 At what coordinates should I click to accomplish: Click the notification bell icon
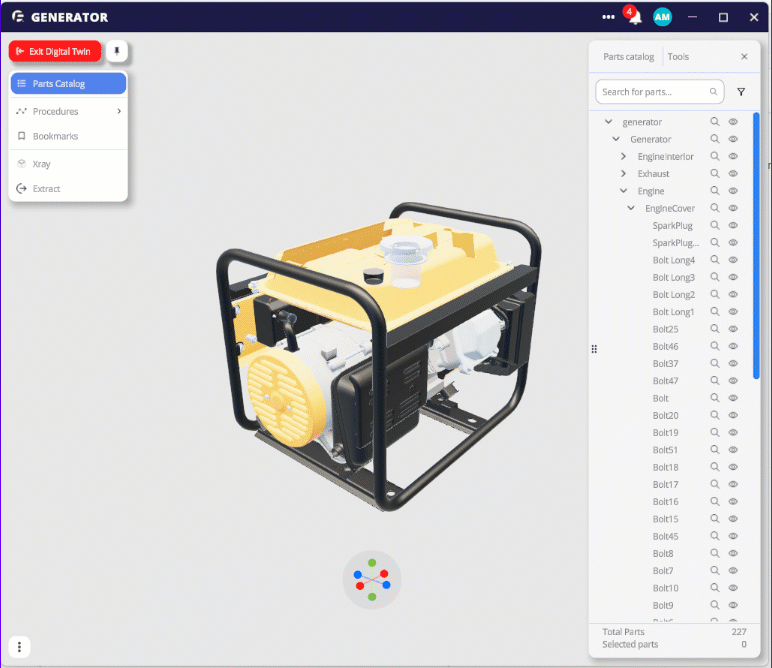point(634,18)
